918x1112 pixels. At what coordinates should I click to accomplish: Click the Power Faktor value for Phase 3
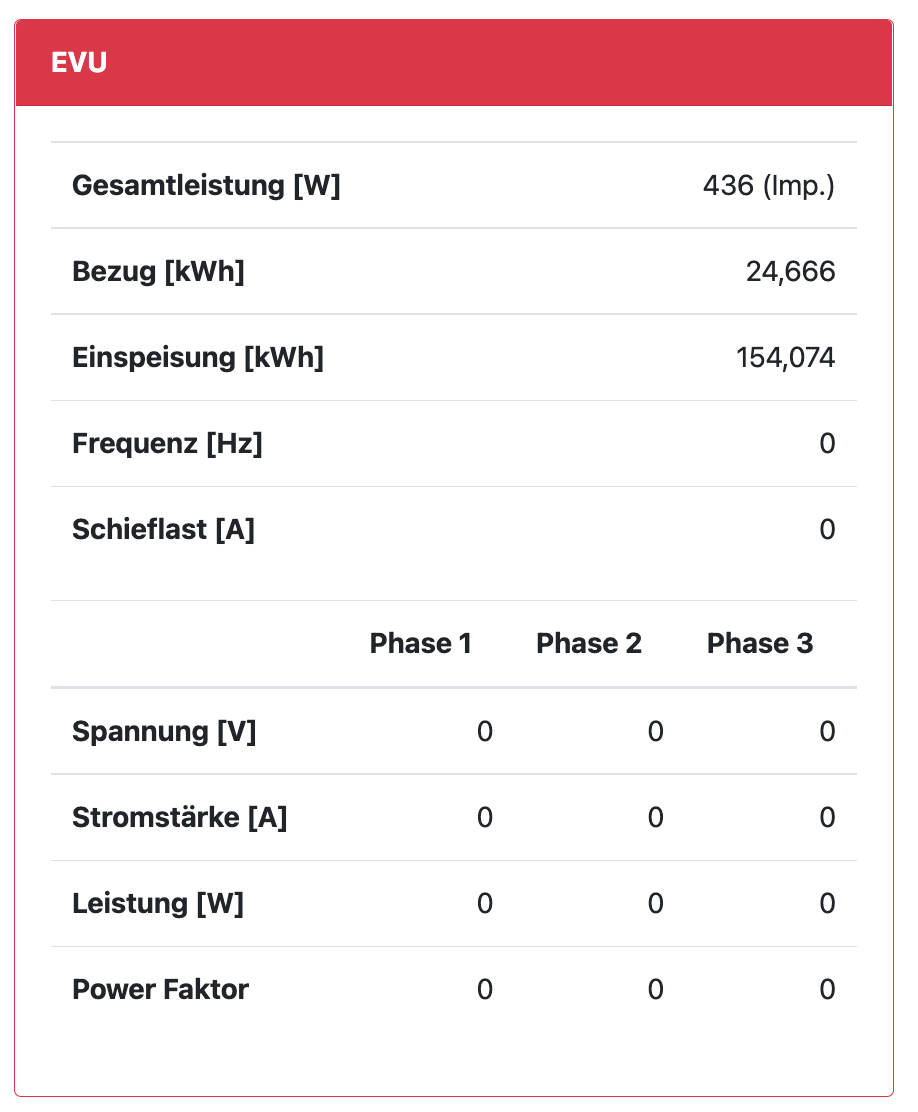click(x=827, y=990)
